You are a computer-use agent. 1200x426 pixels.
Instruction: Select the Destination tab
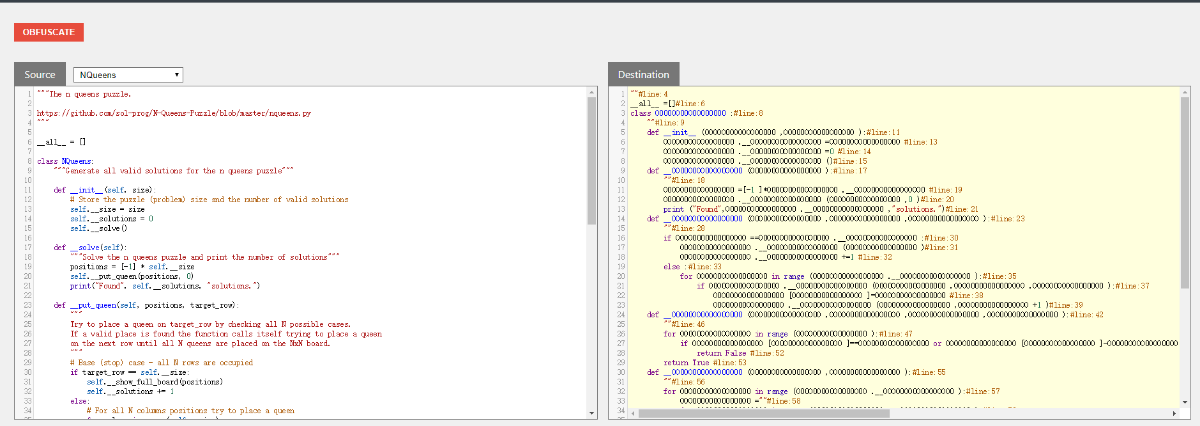(644, 75)
